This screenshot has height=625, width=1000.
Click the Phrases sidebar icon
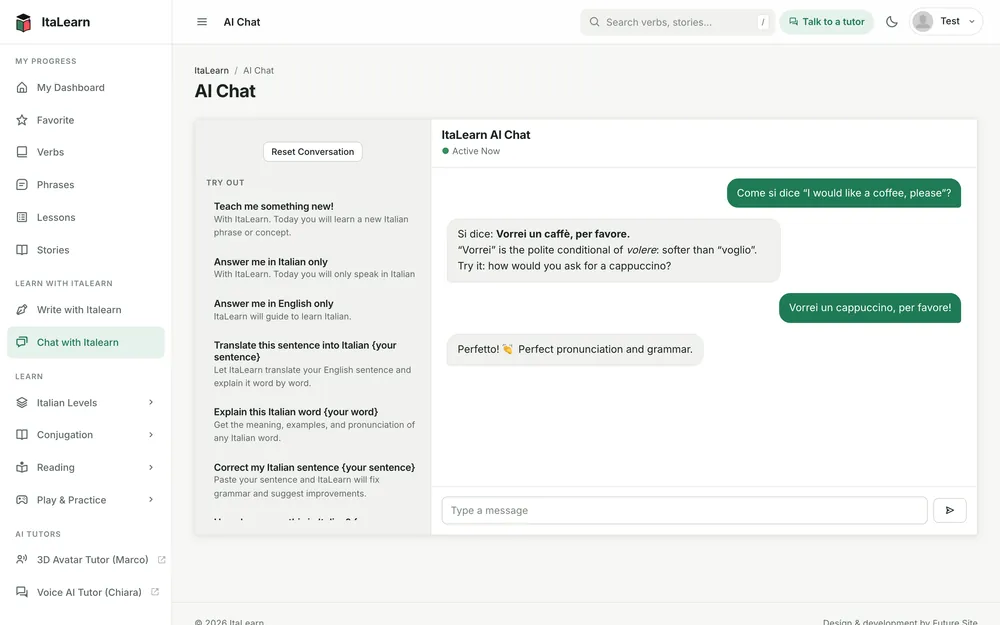[x=22, y=184]
